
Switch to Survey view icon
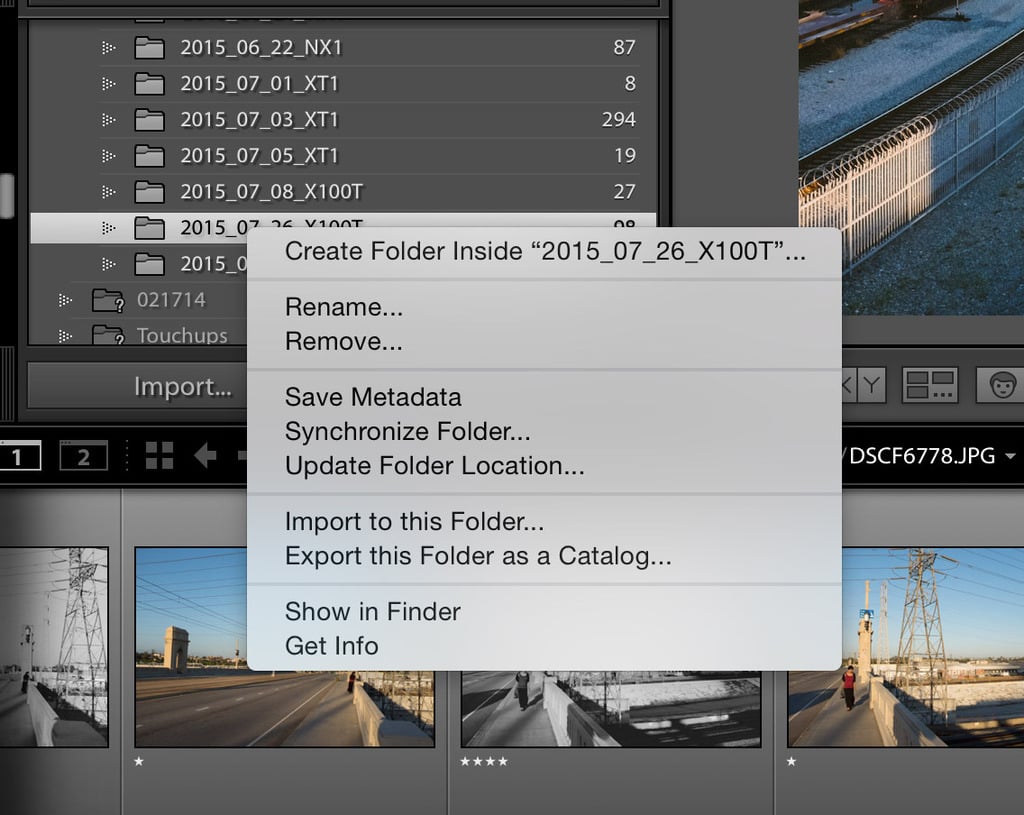[x=929, y=384]
